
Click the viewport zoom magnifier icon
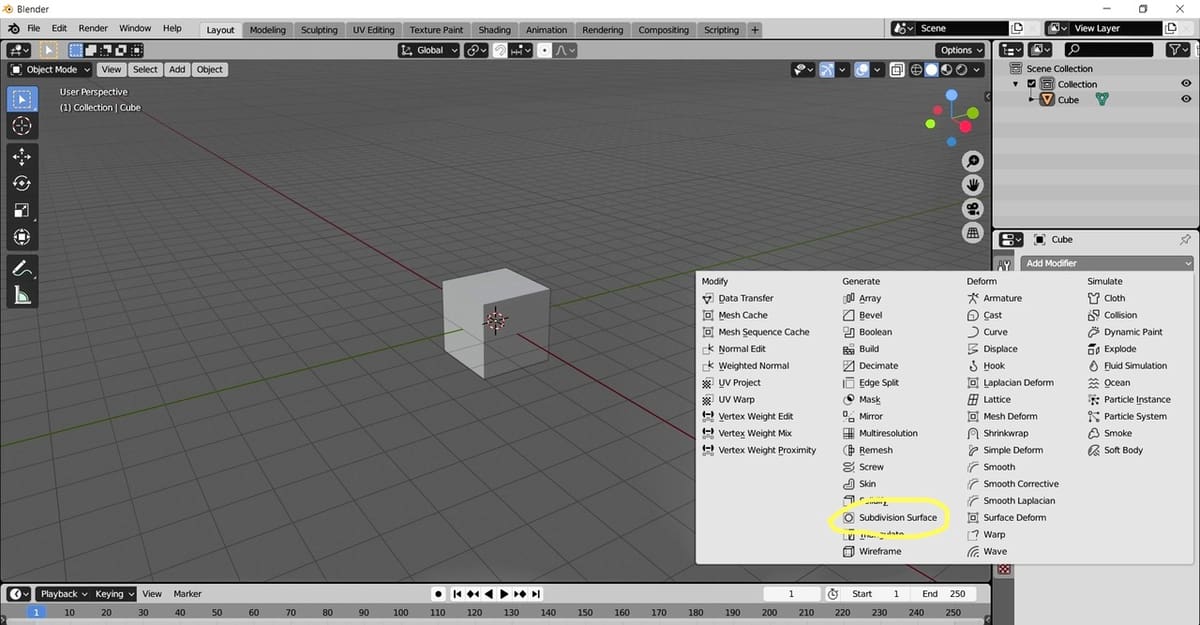coord(972,162)
